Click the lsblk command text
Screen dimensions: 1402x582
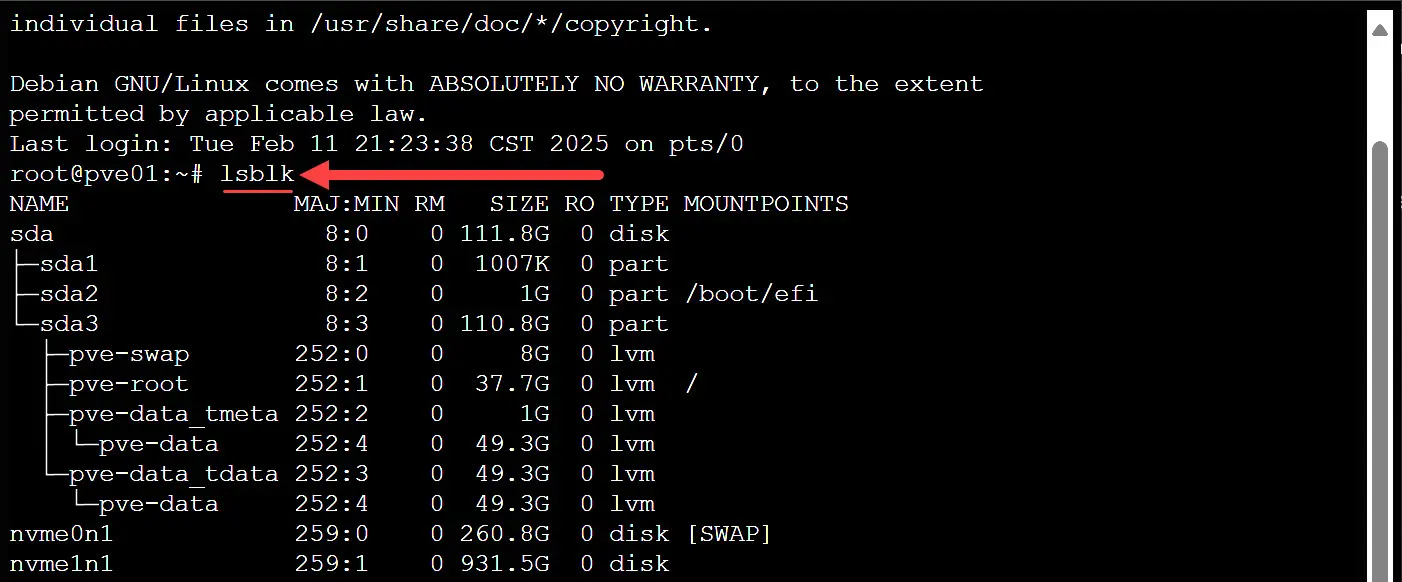[258, 174]
